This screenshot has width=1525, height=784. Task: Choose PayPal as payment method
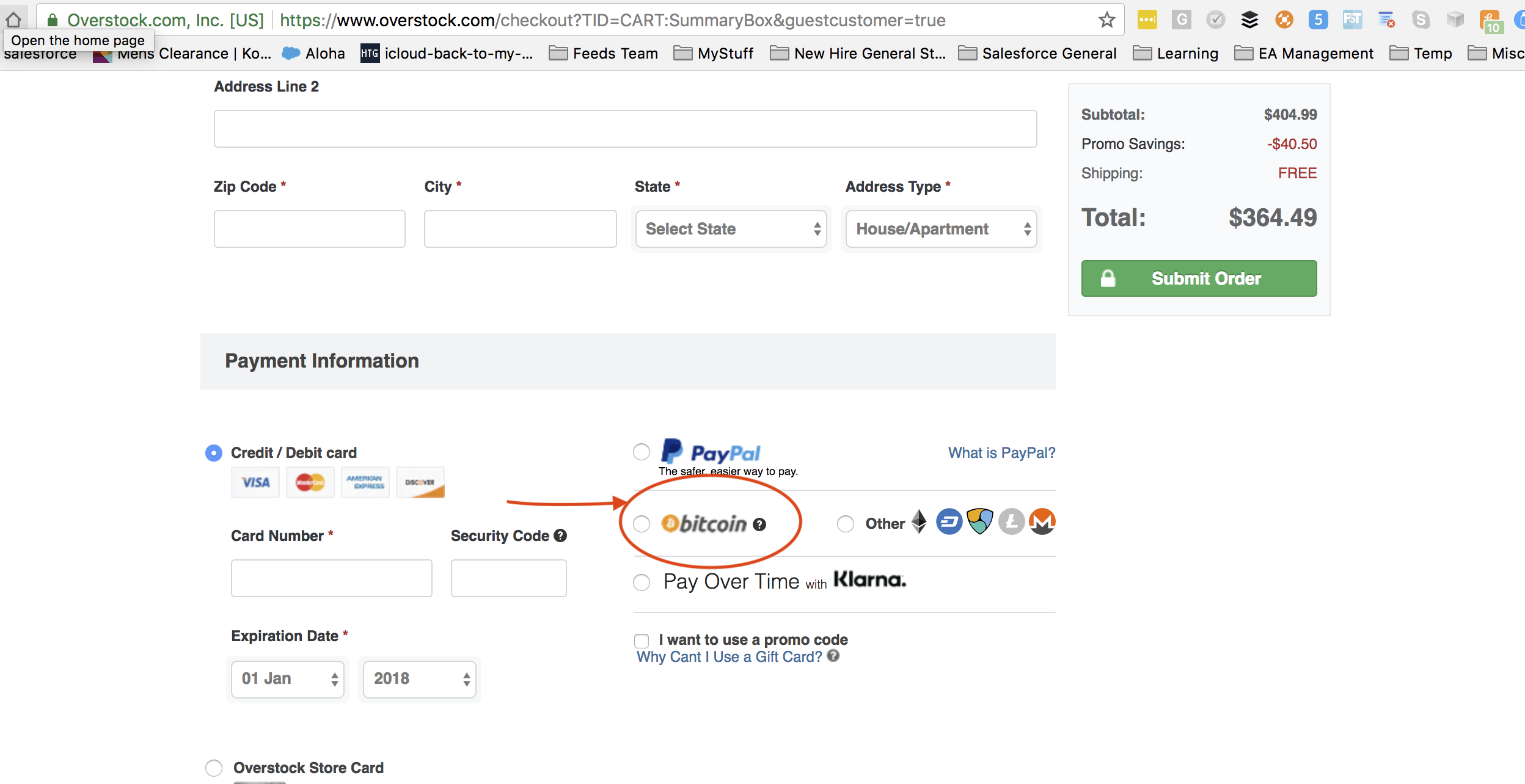(x=642, y=452)
